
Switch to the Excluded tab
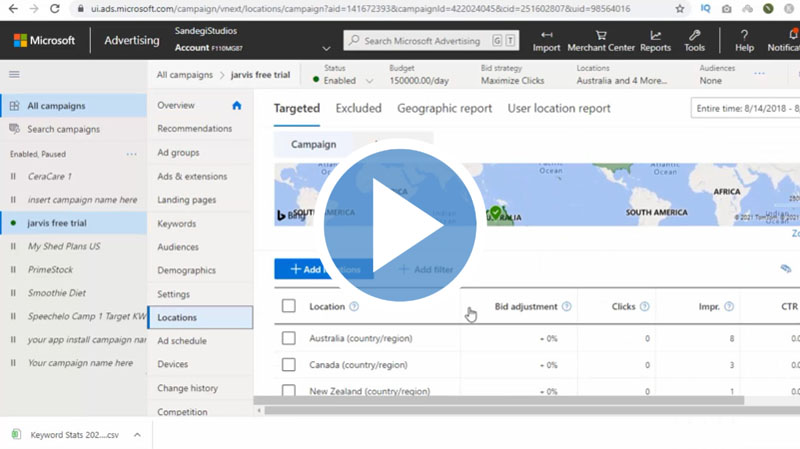pos(359,108)
